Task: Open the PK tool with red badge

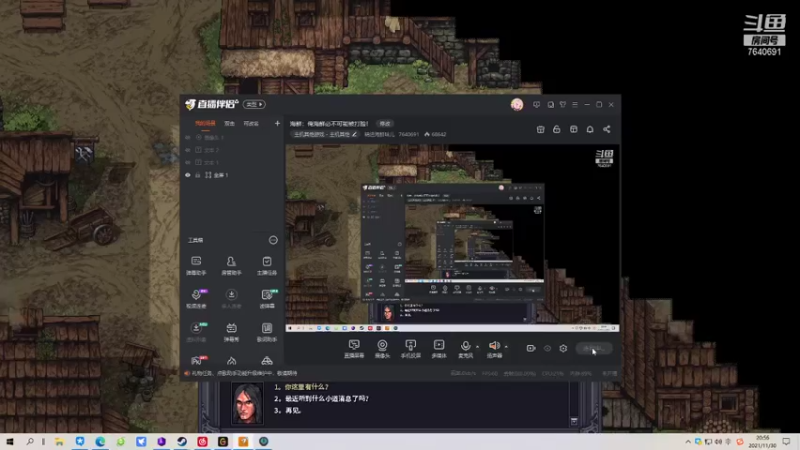Action: [x=197, y=361]
